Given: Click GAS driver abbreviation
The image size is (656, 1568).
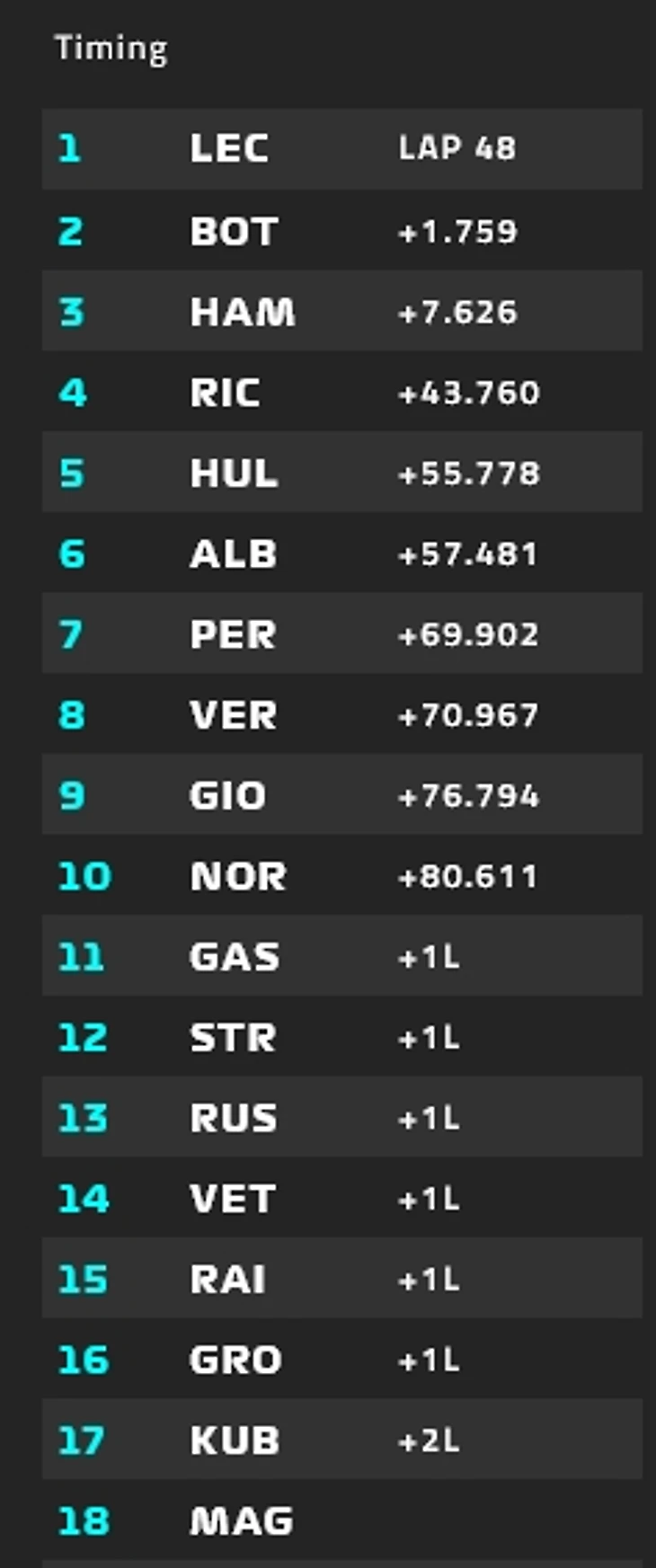Looking at the screenshot, I should (x=234, y=957).
